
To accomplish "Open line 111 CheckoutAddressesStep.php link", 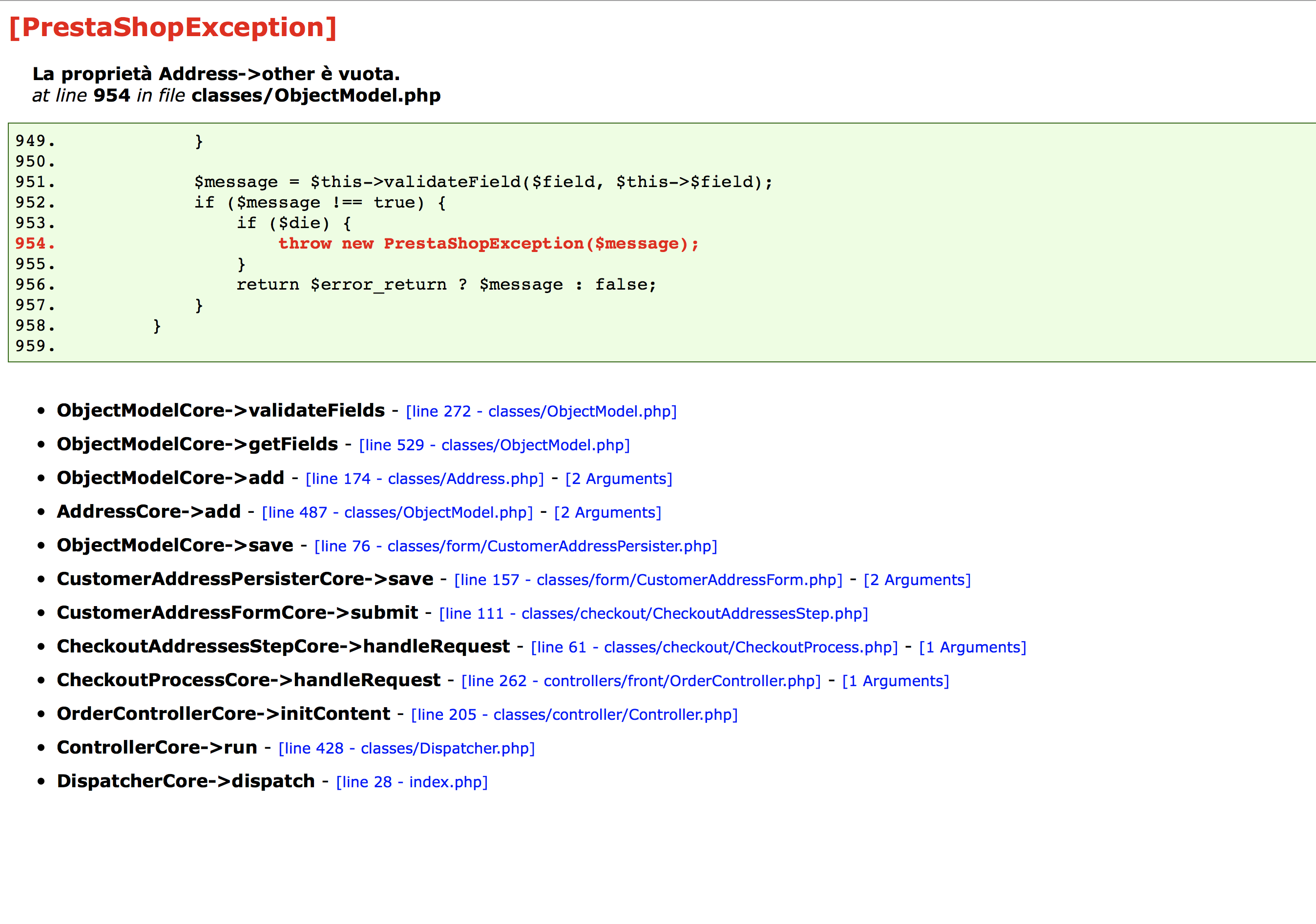I will tap(653, 613).
